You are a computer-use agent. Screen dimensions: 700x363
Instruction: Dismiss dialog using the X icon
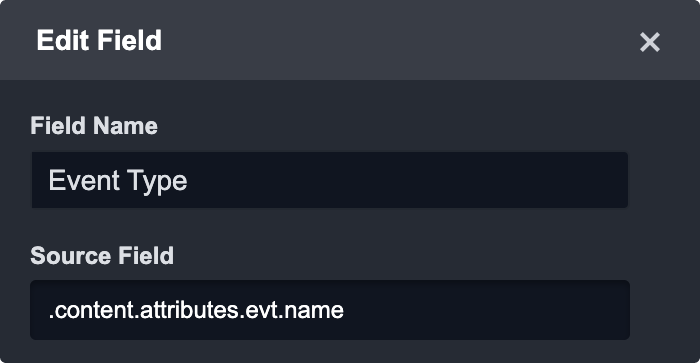tap(650, 42)
